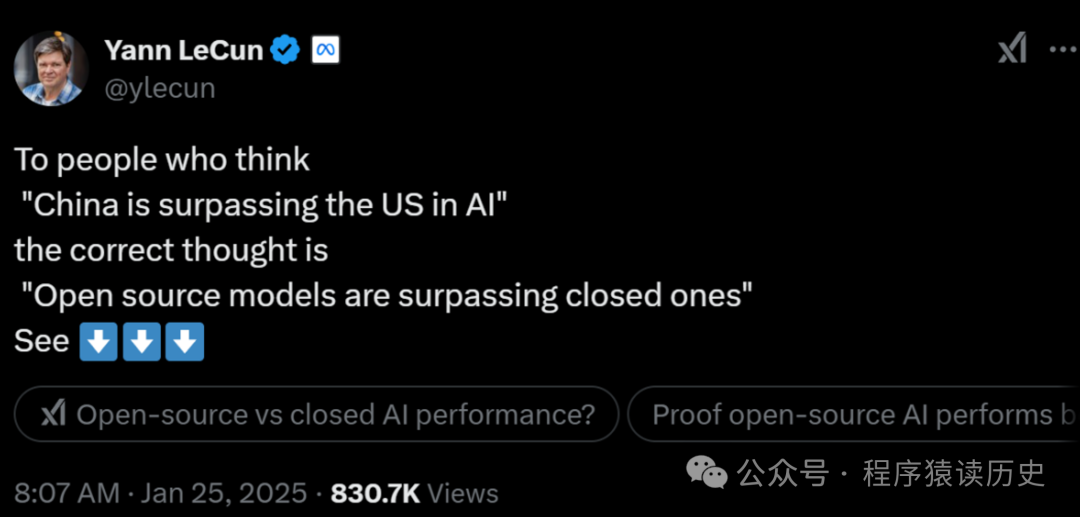The height and width of the screenshot is (517, 1080).
Task: Click the 程序猿读历史 account name
Action: pos(953,472)
